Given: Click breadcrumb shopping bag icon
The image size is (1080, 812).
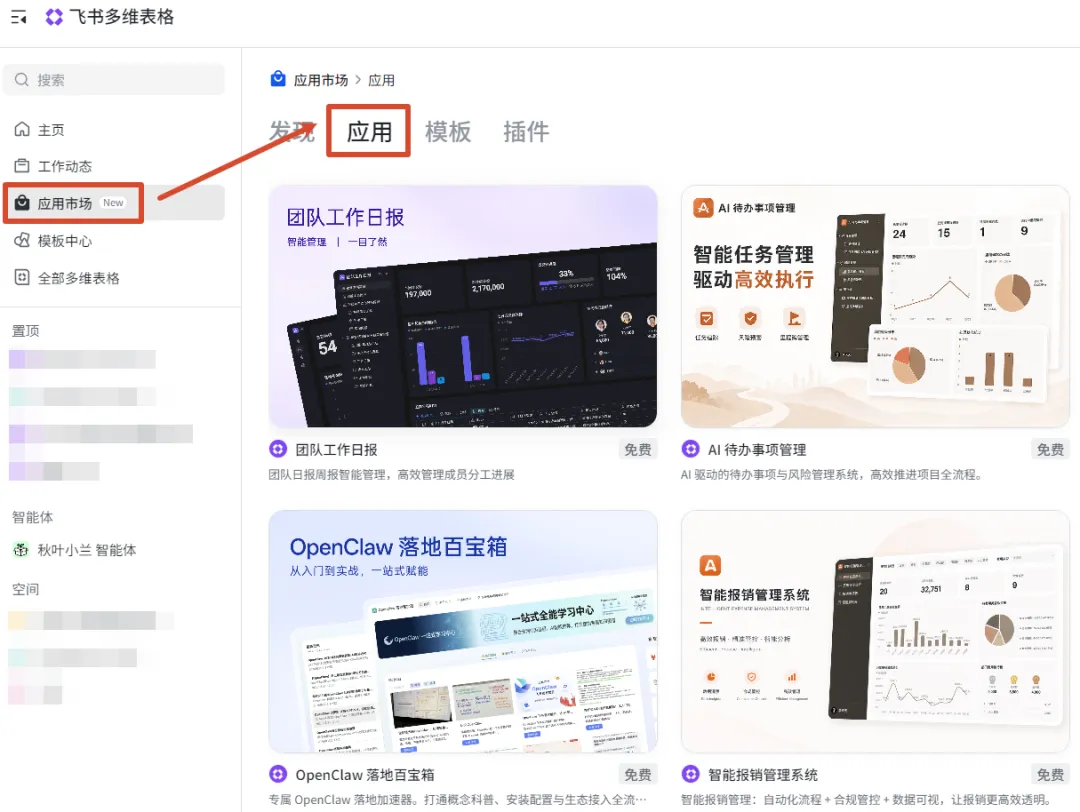Looking at the screenshot, I should click(278, 79).
